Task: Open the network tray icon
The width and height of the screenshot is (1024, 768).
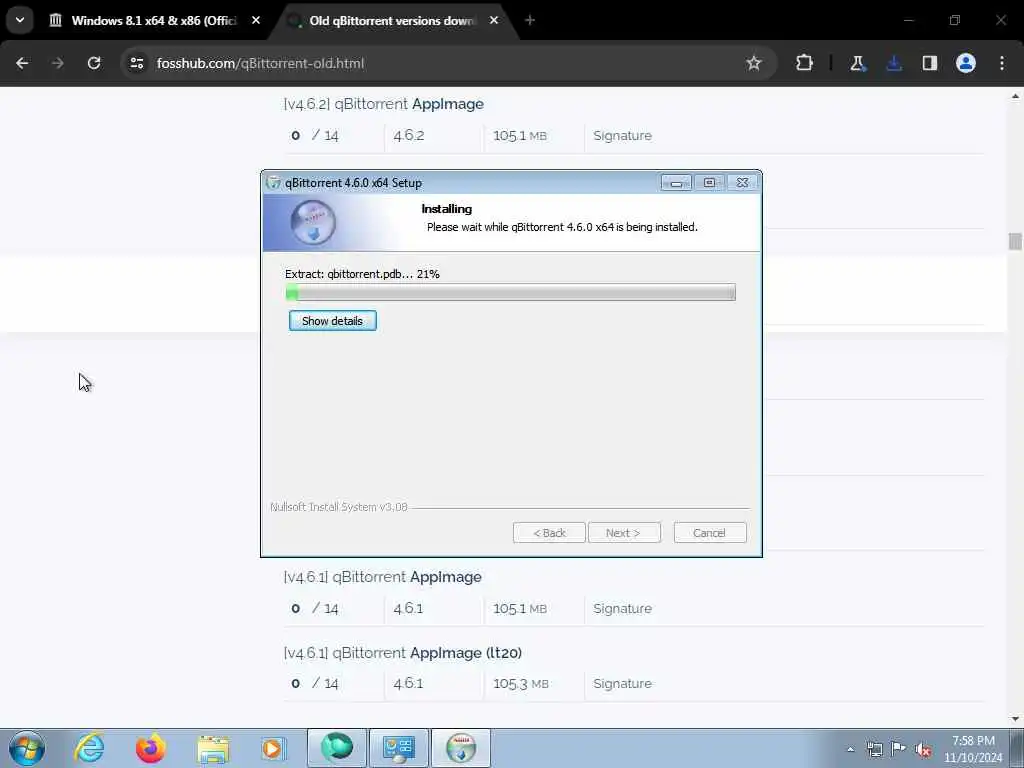Action: click(x=874, y=749)
